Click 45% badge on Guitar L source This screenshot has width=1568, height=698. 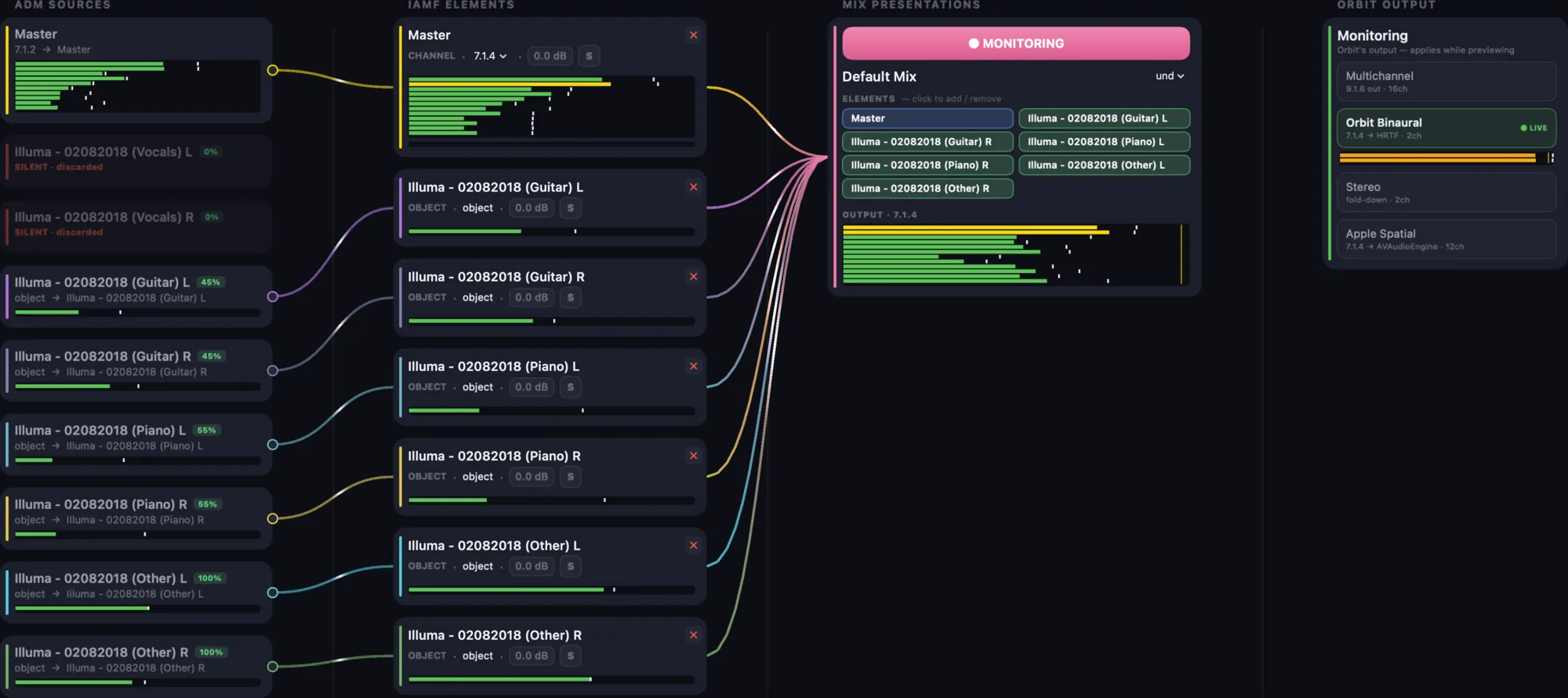(210, 282)
